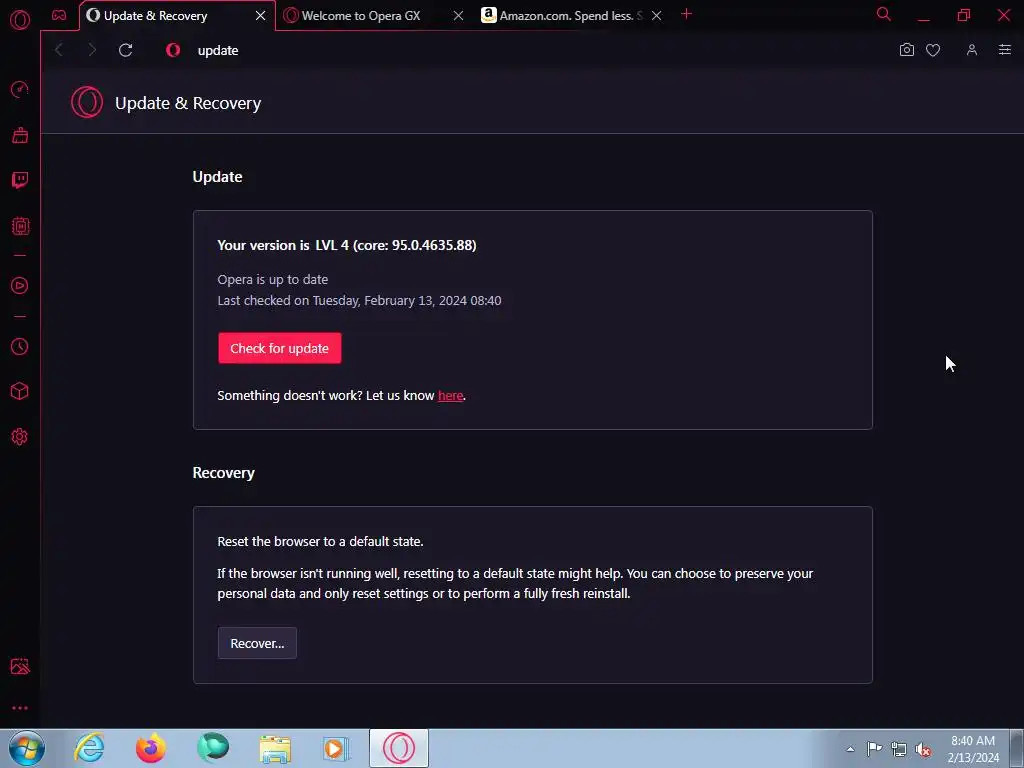Image resolution: width=1024 pixels, height=768 pixels.
Task: Open the clock showing 8:40 AM
Action: pos(973,749)
